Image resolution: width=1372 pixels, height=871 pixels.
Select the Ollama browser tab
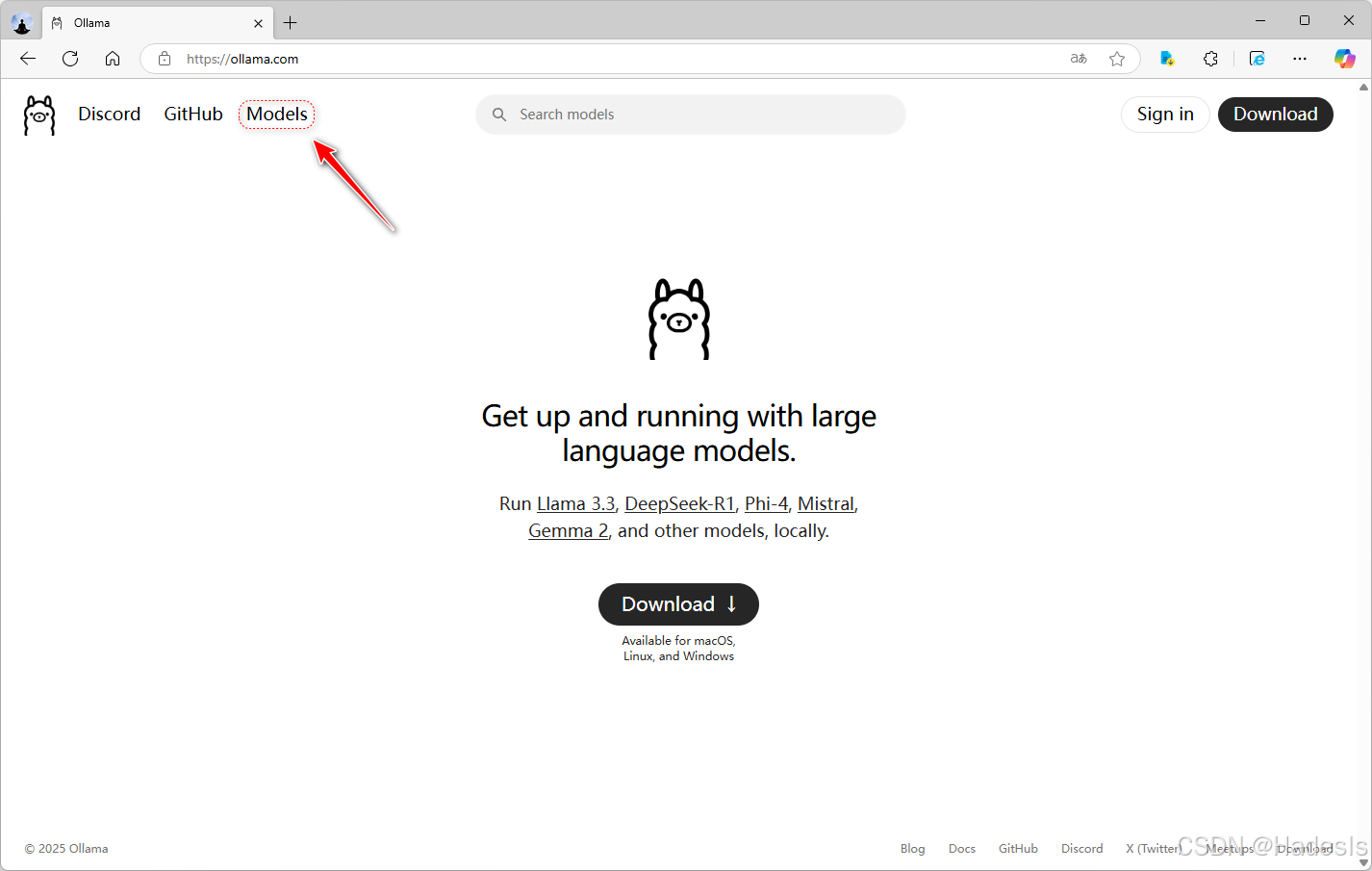coord(158,23)
